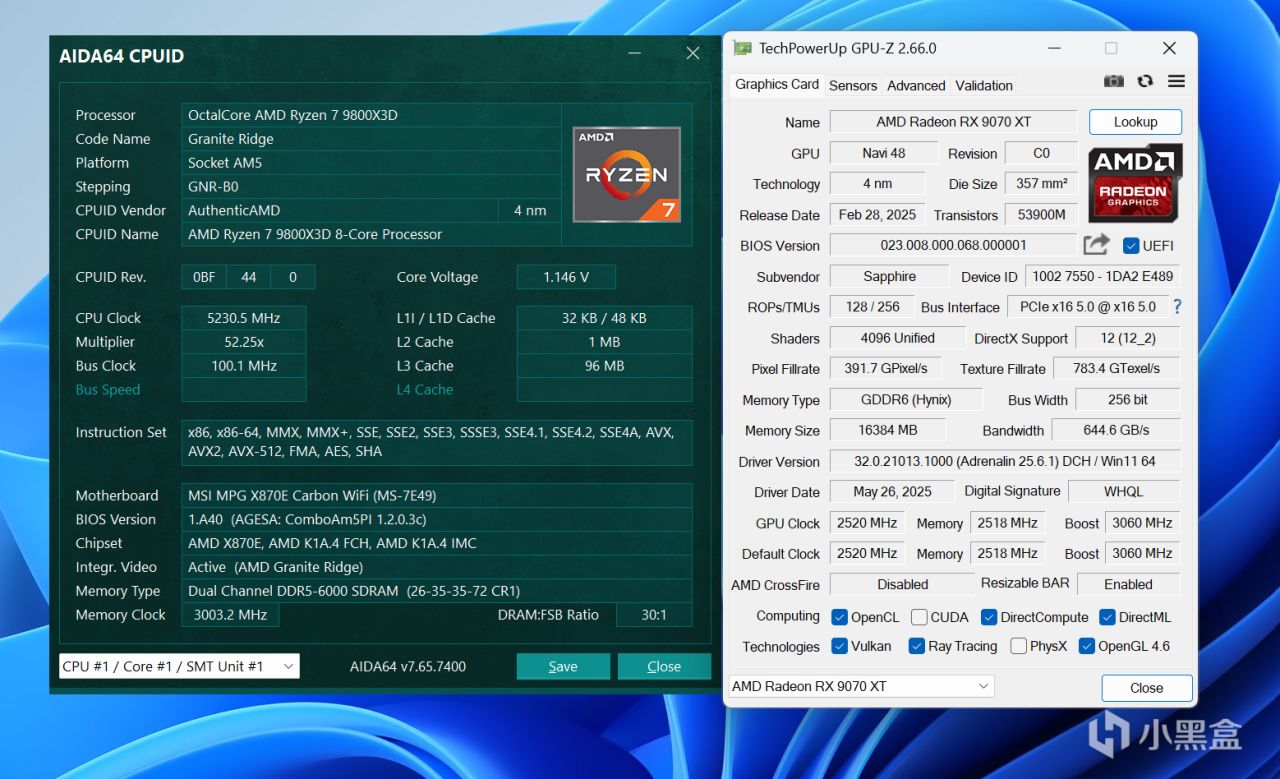The image size is (1280, 779).
Task: Click the Release Date Feb 28, 2025
Action: point(878,215)
